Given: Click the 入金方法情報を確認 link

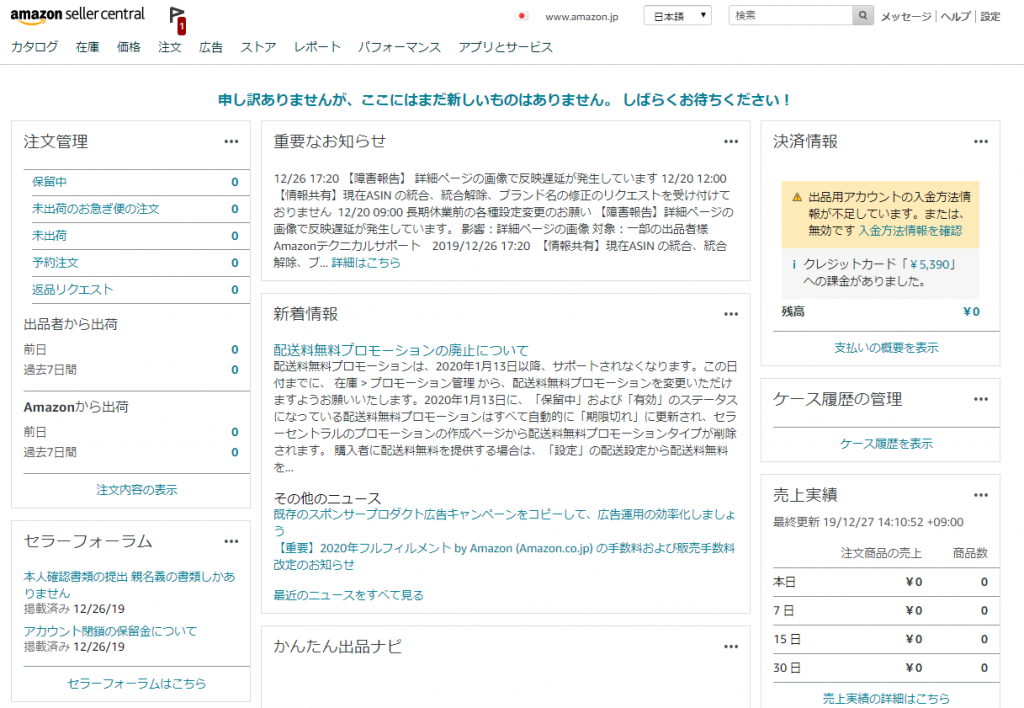Looking at the screenshot, I should click(910, 231).
